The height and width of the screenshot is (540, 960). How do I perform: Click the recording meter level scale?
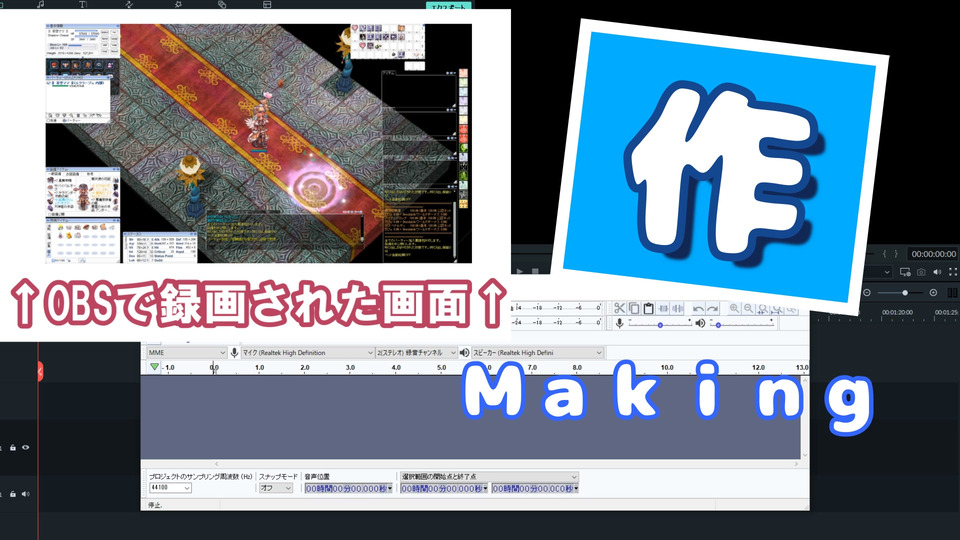tap(557, 307)
